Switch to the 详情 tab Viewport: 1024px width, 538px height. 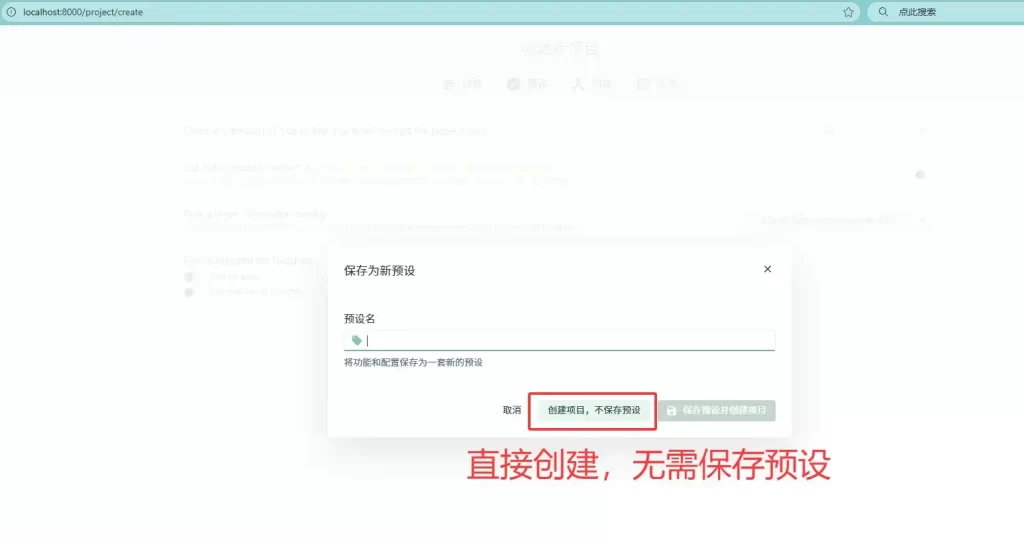(x=462, y=84)
